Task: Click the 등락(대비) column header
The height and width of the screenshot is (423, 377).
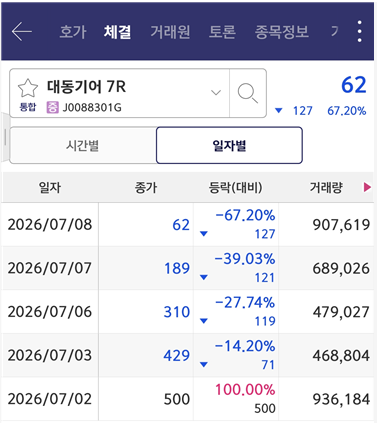Action: pos(235,187)
